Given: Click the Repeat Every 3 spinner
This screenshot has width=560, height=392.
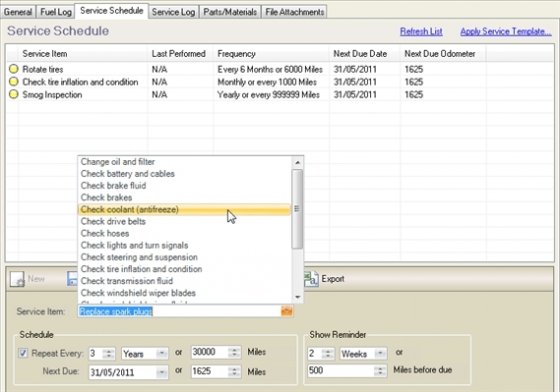Looking at the screenshot, I should (109, 353).
